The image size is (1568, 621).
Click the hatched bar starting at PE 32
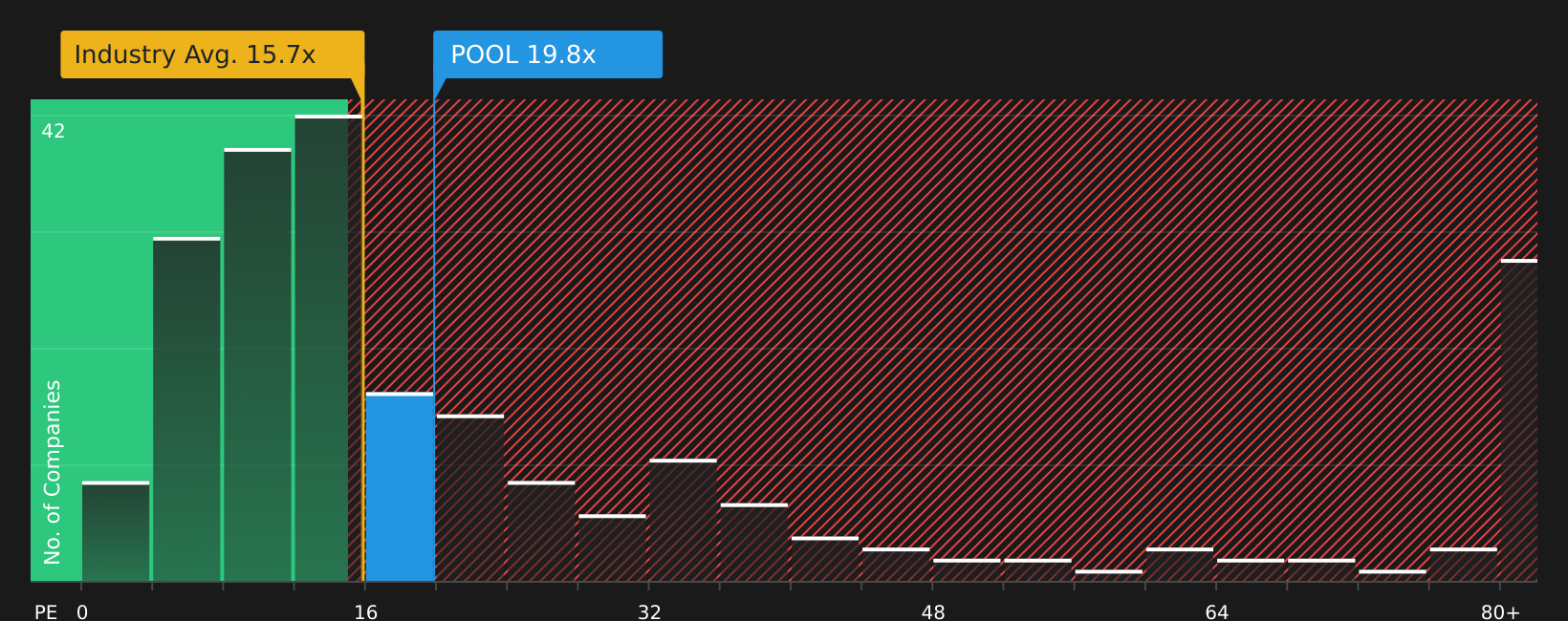tap(683, 521)
